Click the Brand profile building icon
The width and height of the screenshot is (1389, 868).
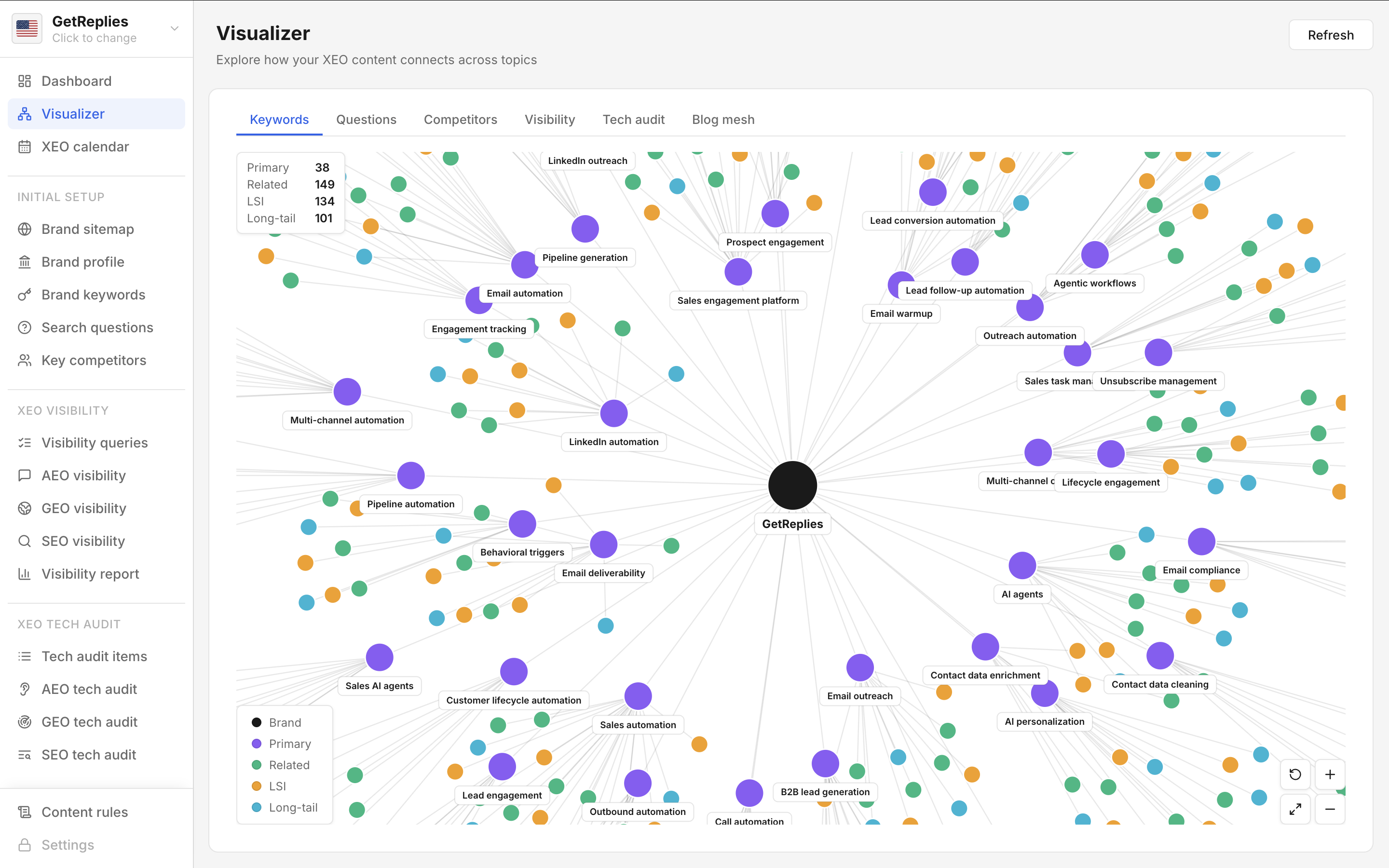point(24,262)
